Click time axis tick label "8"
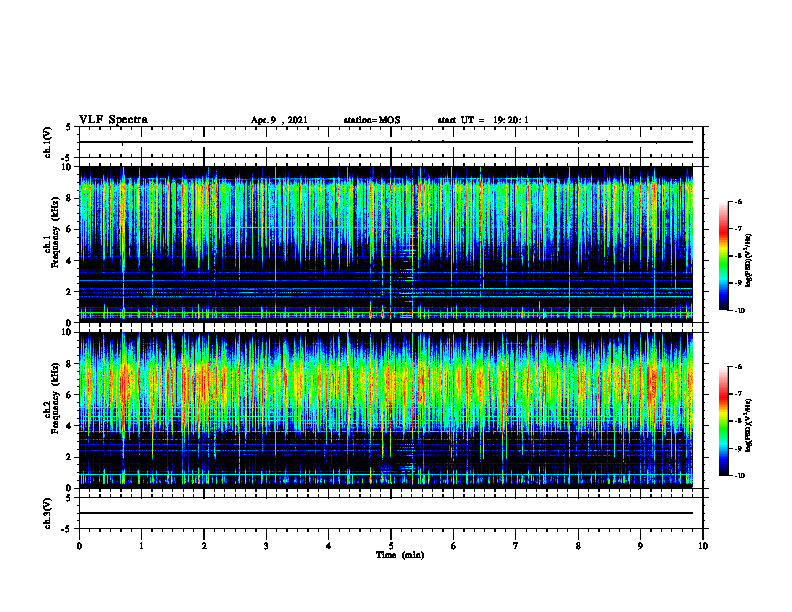792x612 pixels. pyautogui.click(x=578, y=546)
